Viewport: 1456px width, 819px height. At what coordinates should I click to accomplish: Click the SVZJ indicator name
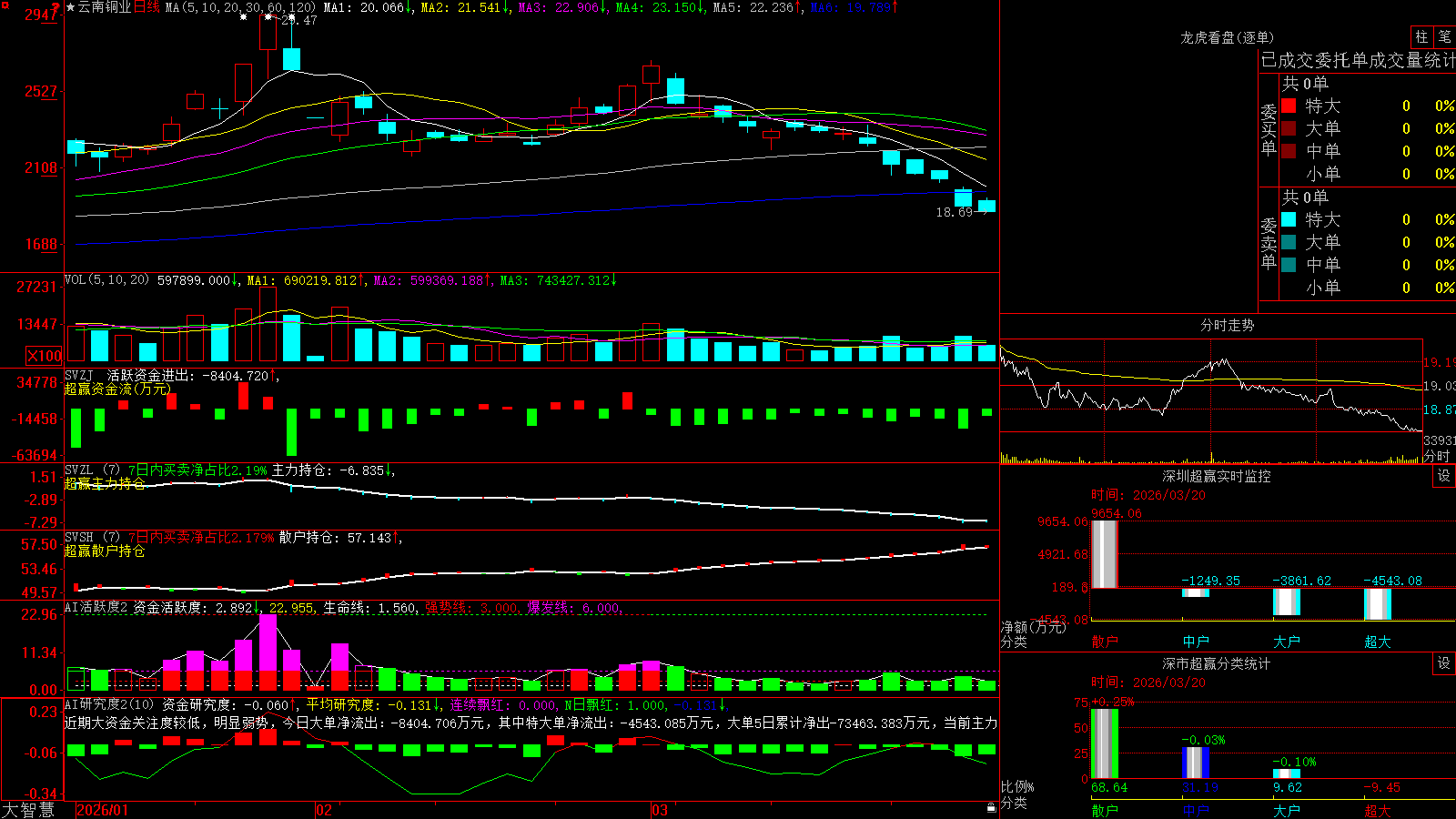(x=79, y=375)
